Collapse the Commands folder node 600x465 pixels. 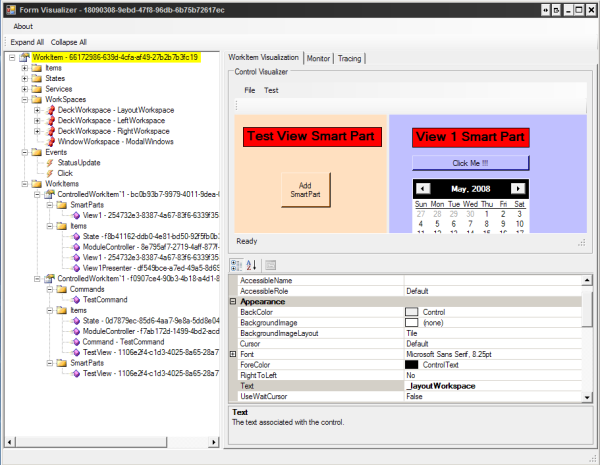[50, 289]
